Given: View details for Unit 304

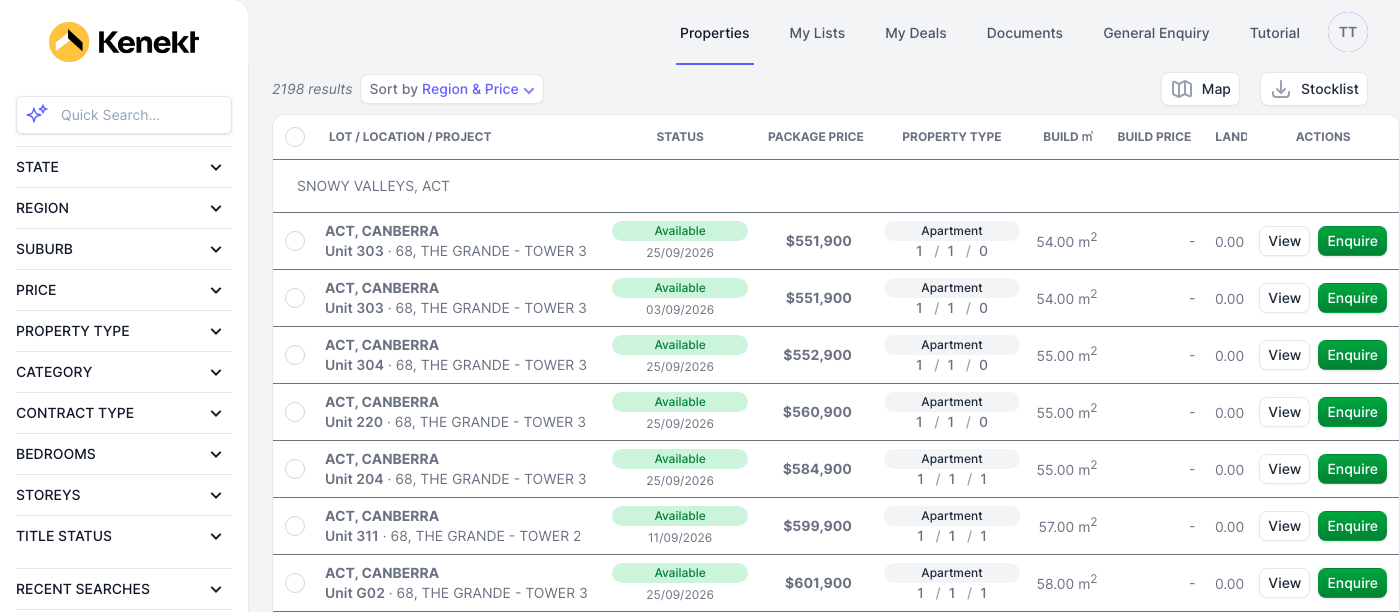Looking at the screenshot, I should coord(1284,355).
